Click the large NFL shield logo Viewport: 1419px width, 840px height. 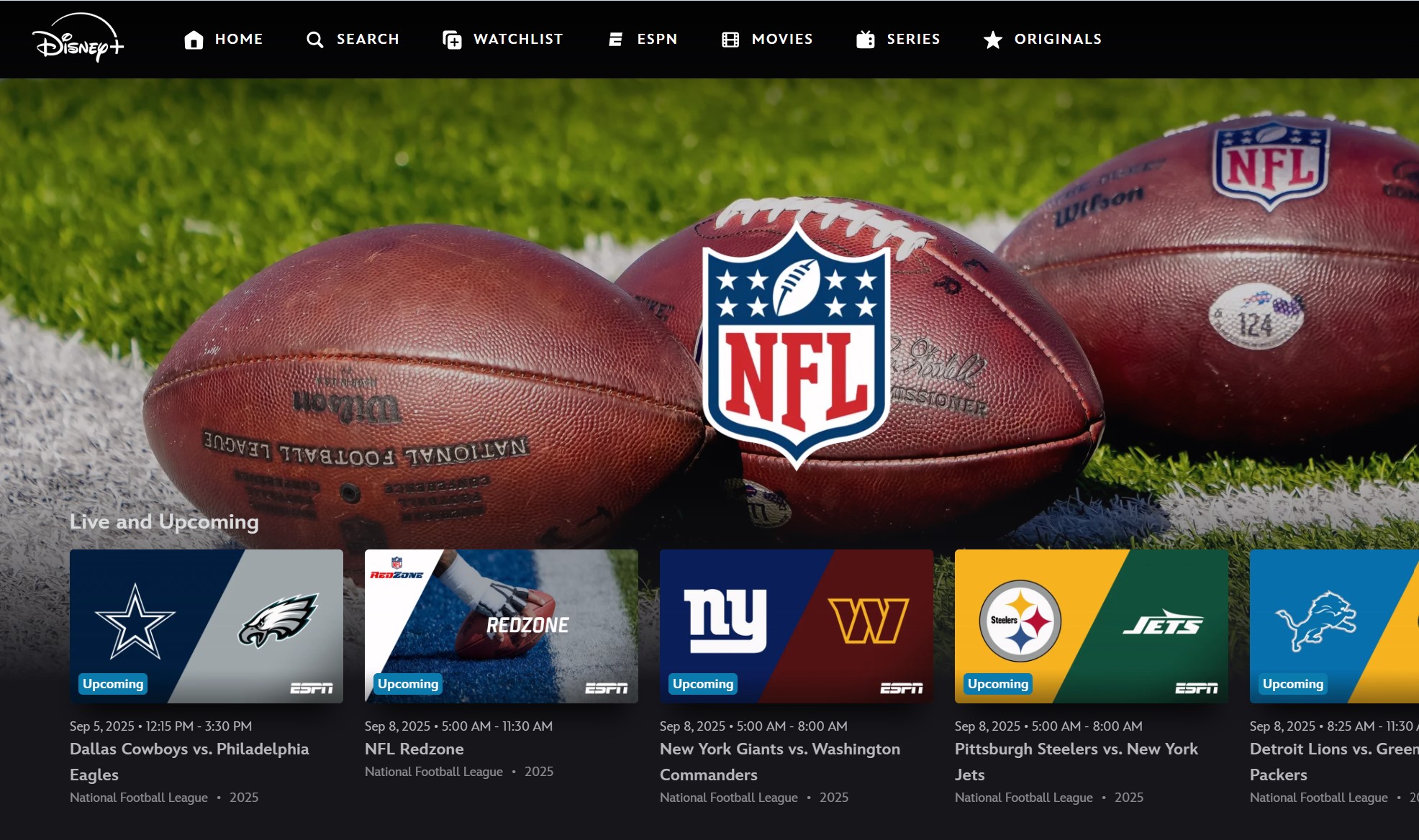pos(796,345)
